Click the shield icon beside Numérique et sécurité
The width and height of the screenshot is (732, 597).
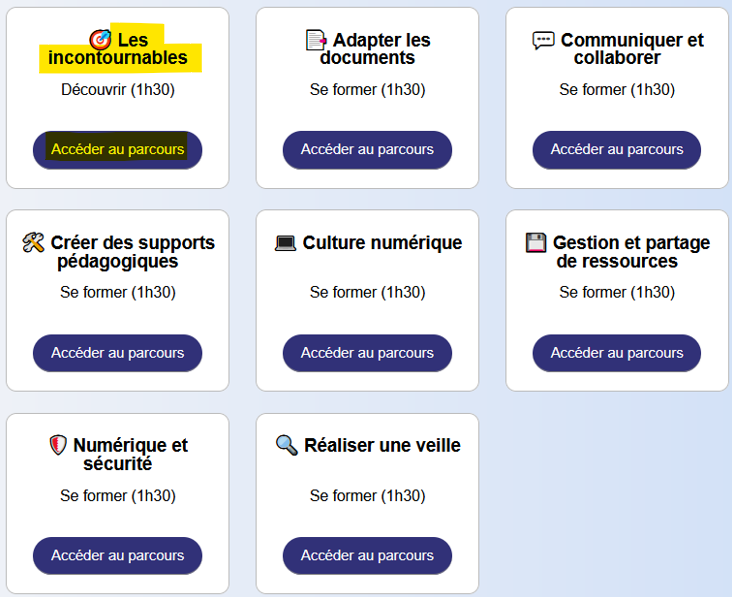coord(58,445)
